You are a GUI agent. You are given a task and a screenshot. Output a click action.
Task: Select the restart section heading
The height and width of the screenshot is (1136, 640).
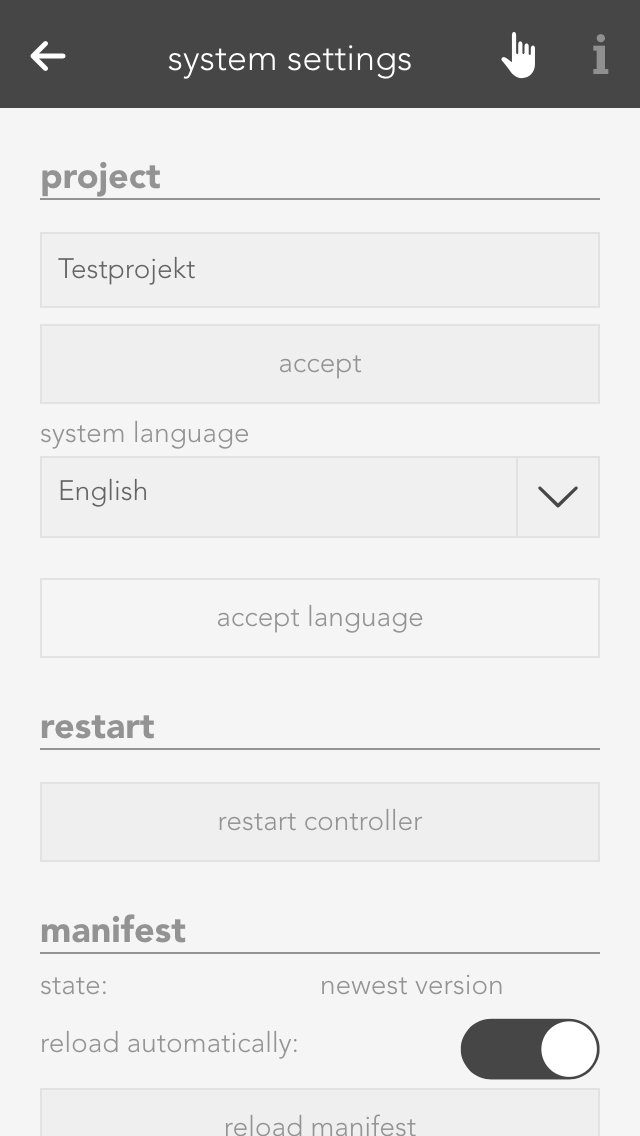[x=97, y=726]
